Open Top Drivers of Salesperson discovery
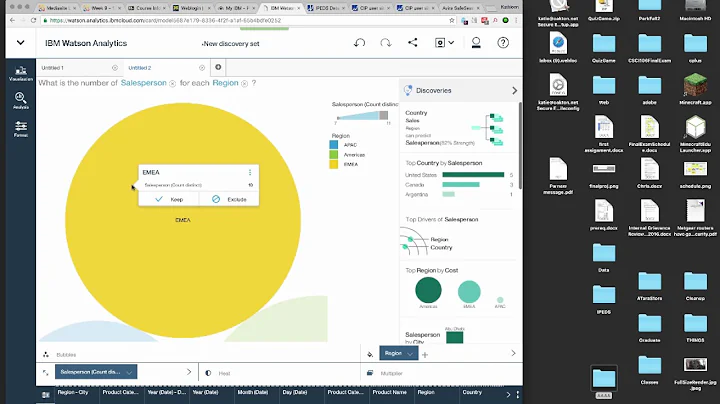The width and height of the screenshot is (720, 404). pyautogui.click(x=458, y=235)
